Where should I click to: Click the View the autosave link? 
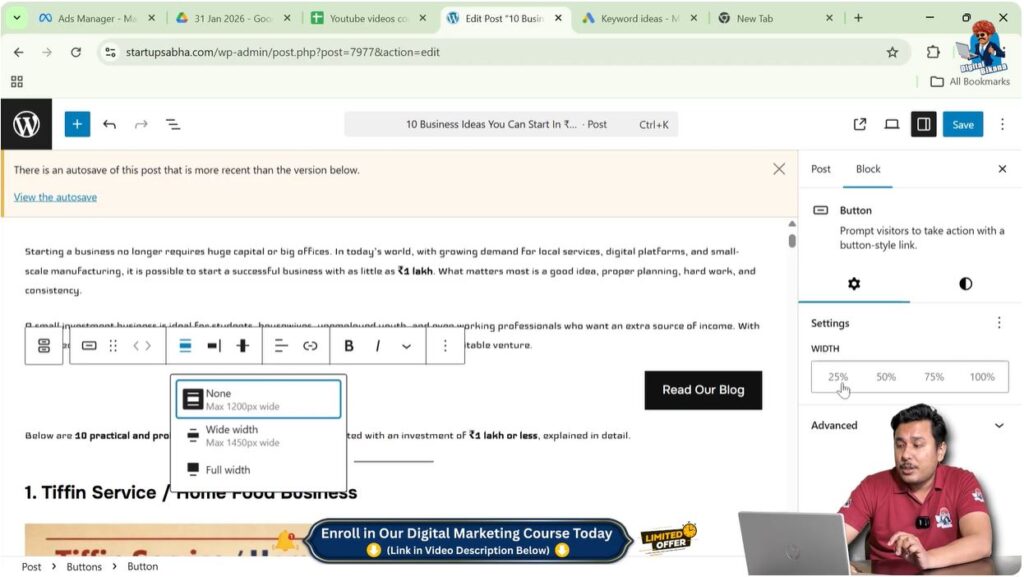point(55,197)
